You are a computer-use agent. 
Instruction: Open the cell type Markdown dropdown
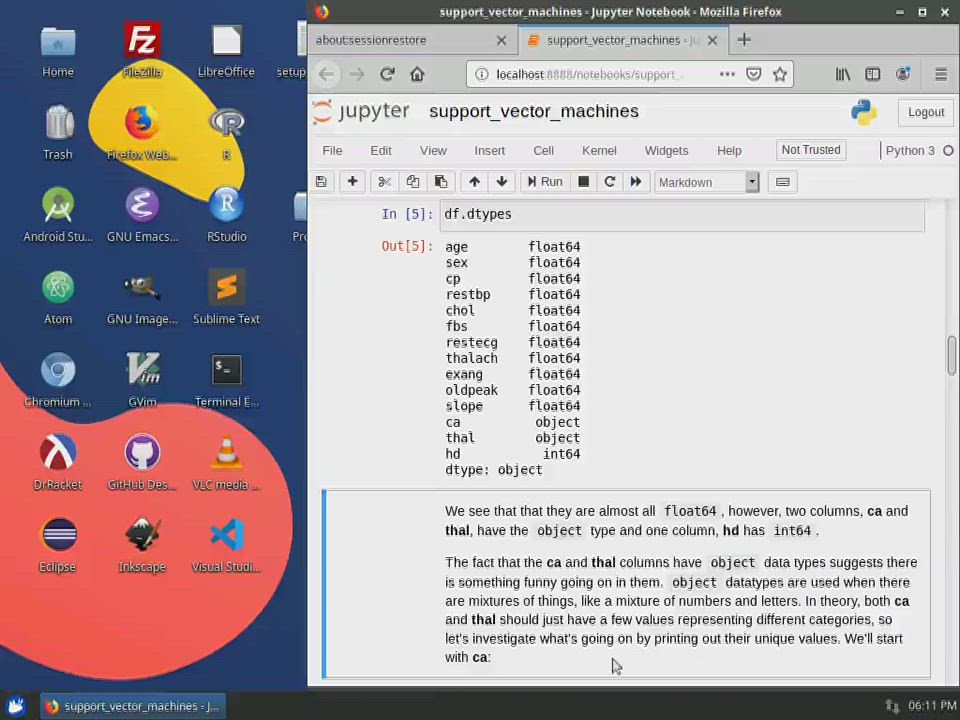[x=707, y=182]
